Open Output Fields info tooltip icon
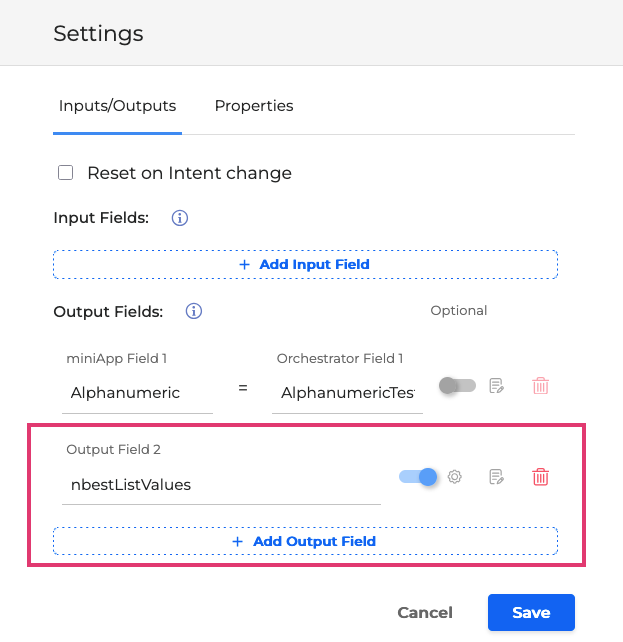This screenshot has width=623, height=642. tap(195, 311)
